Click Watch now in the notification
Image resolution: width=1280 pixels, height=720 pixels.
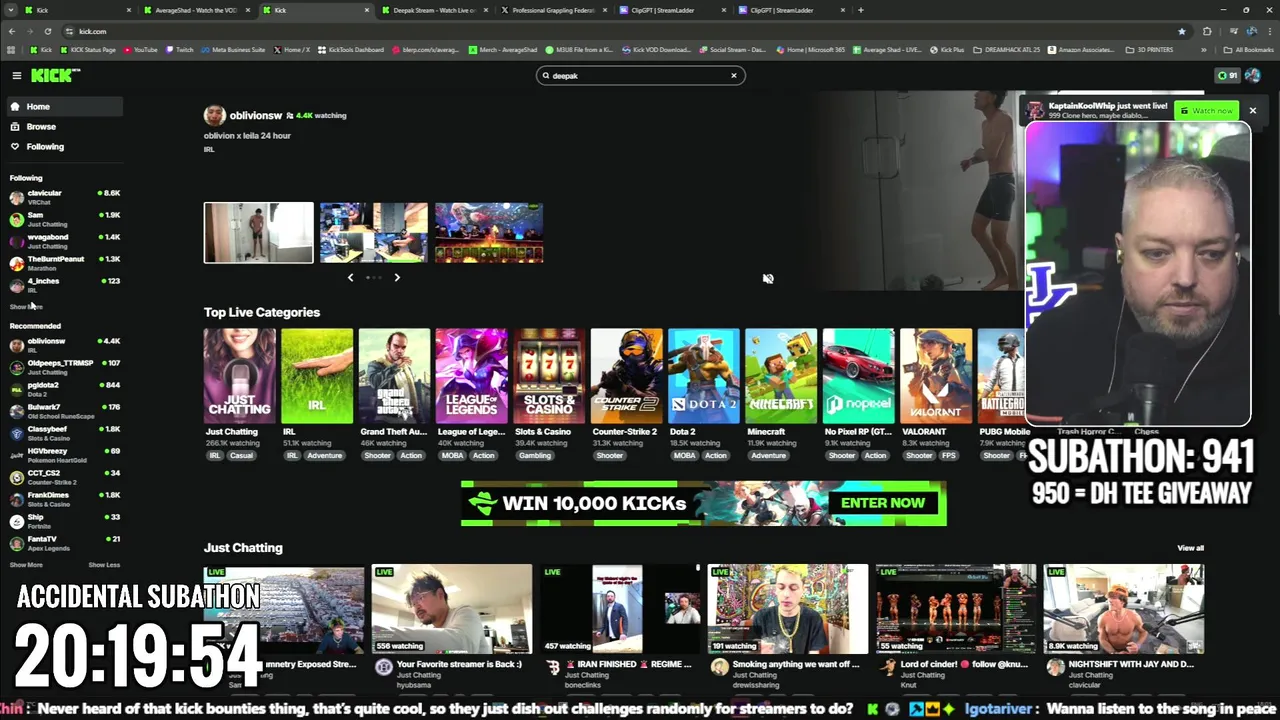point(1206,110)
